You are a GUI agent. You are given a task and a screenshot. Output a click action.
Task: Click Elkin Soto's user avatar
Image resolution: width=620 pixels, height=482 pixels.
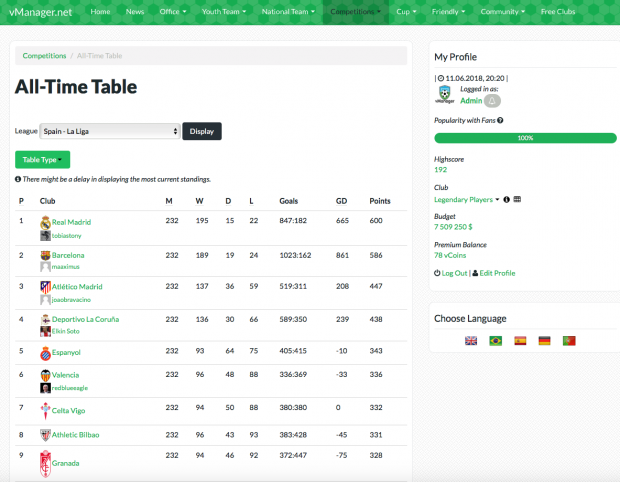tap(45, 331)
